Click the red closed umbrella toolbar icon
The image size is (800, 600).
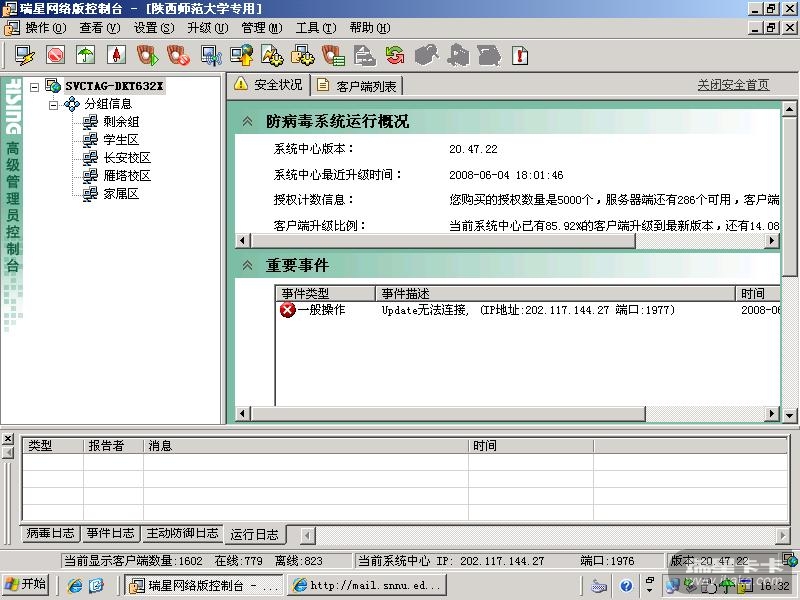pos(116,55)
